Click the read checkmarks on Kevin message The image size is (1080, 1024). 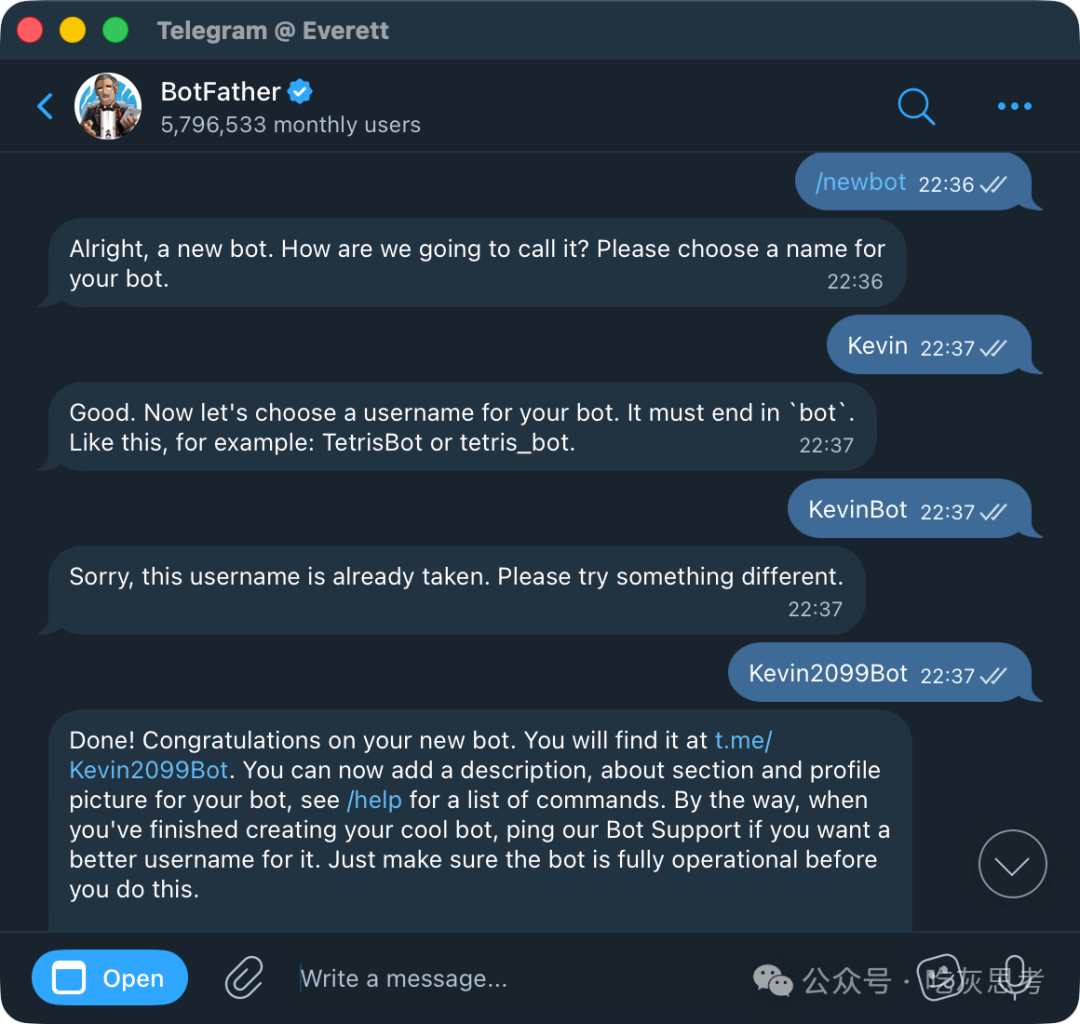tap(993, 348)
